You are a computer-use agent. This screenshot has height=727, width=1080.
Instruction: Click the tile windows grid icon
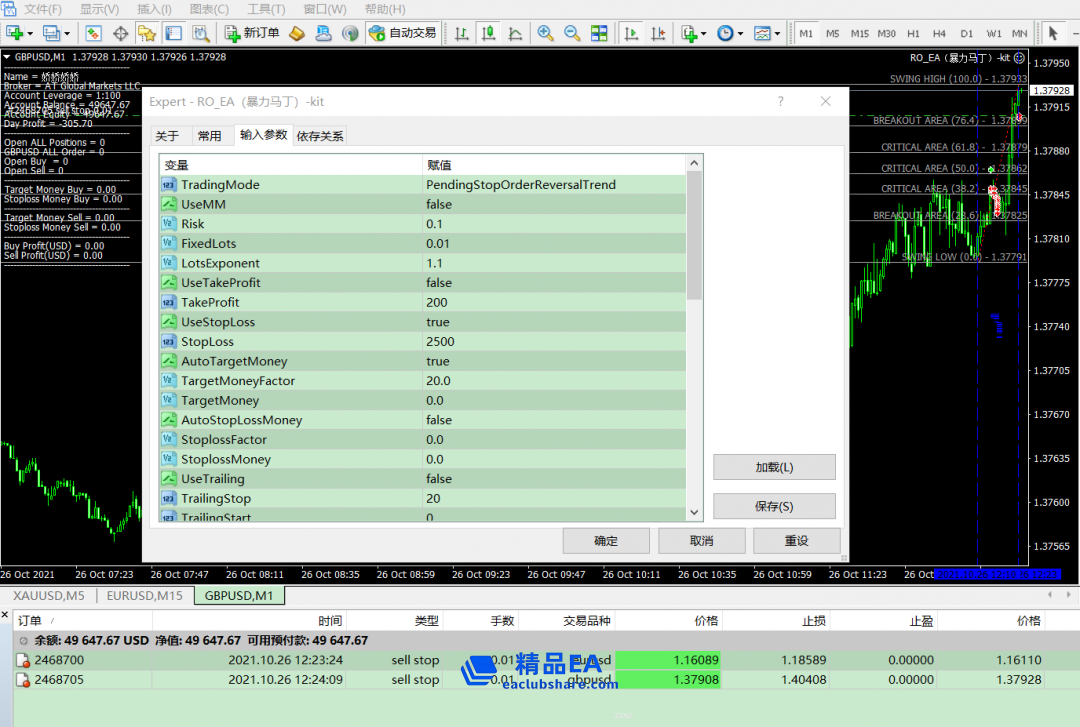point(599,33)
